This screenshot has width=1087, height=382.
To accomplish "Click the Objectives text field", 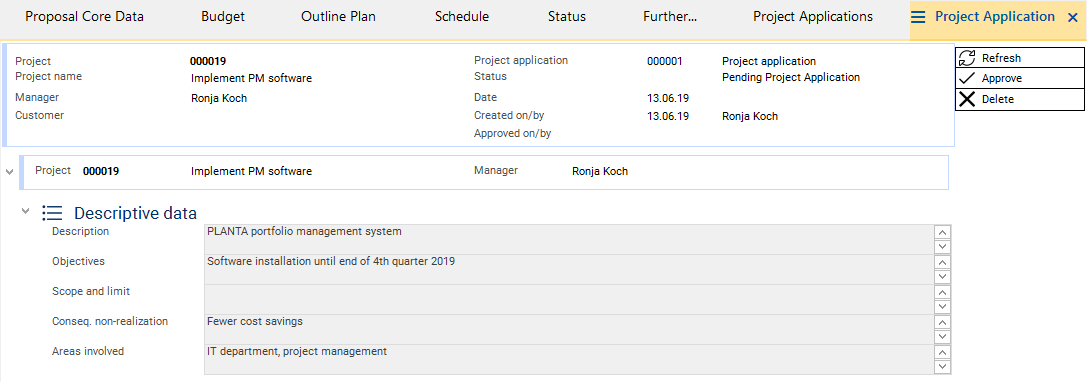I will (x=569, y=269).
